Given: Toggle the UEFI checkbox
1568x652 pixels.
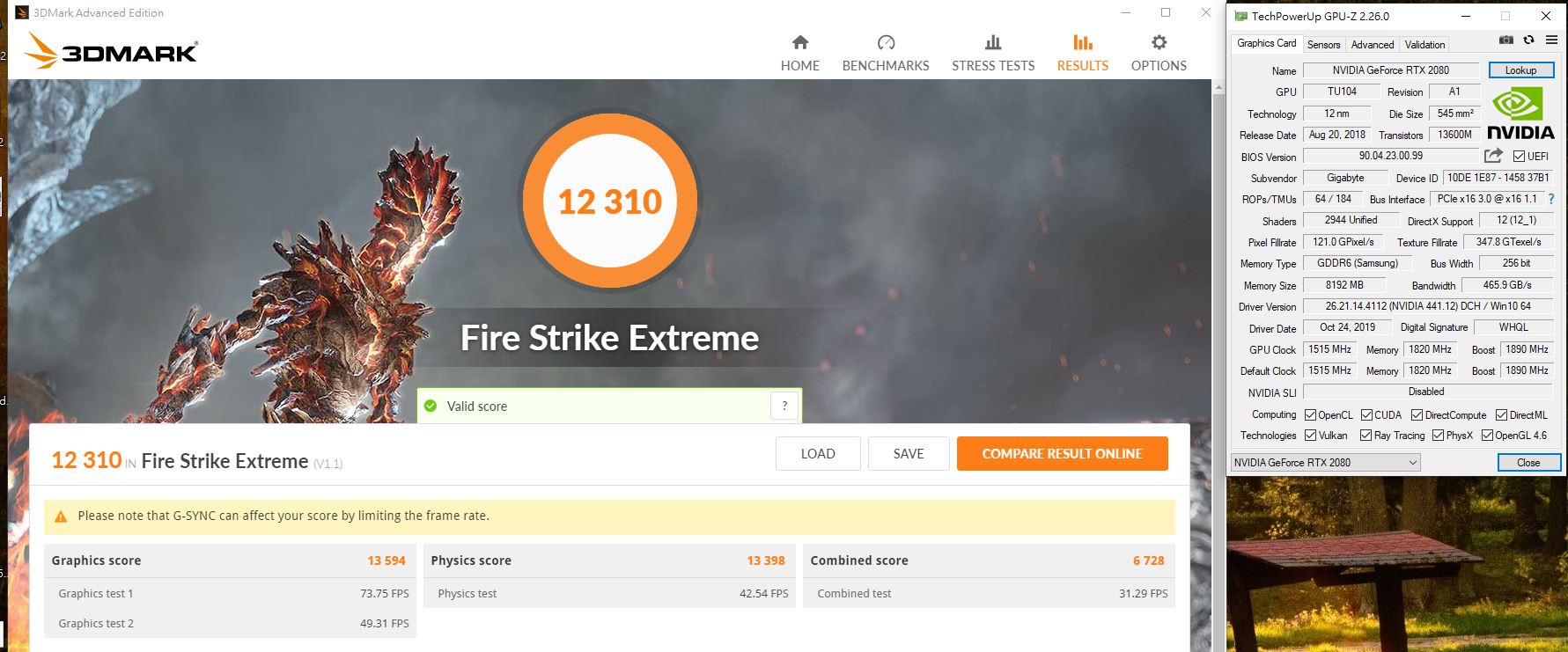Looking at the screenshot, I should (1519, 157).
